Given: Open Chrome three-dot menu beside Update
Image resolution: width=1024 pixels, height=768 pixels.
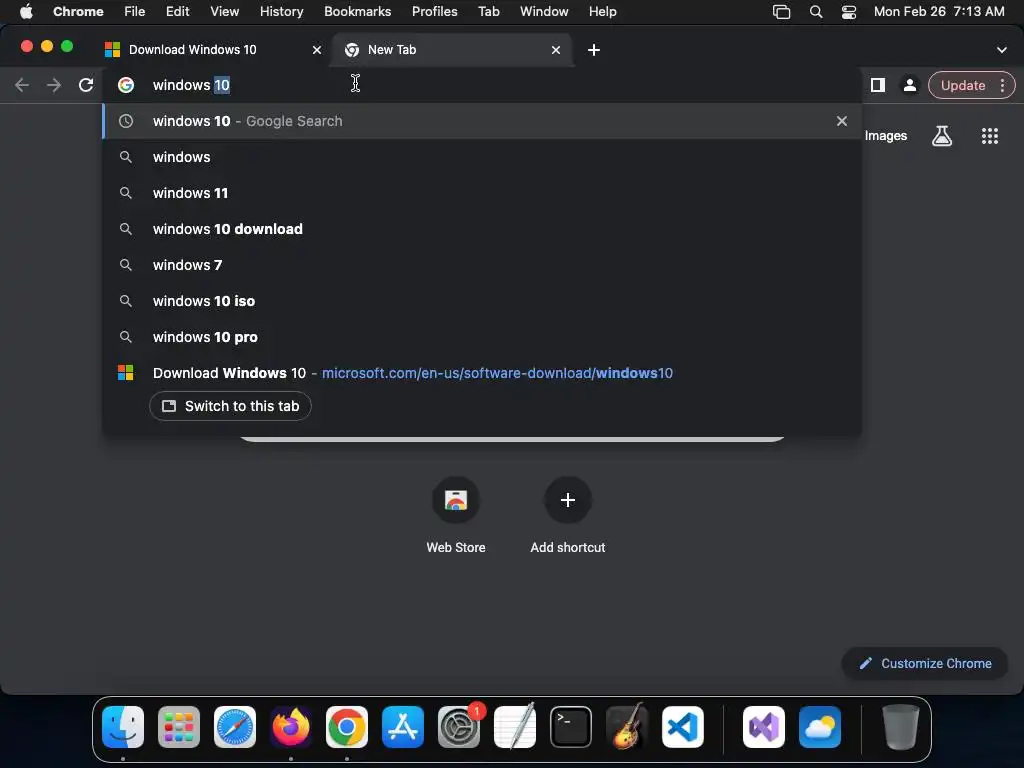Looking at the screenshot, I should click(1002, 85).
